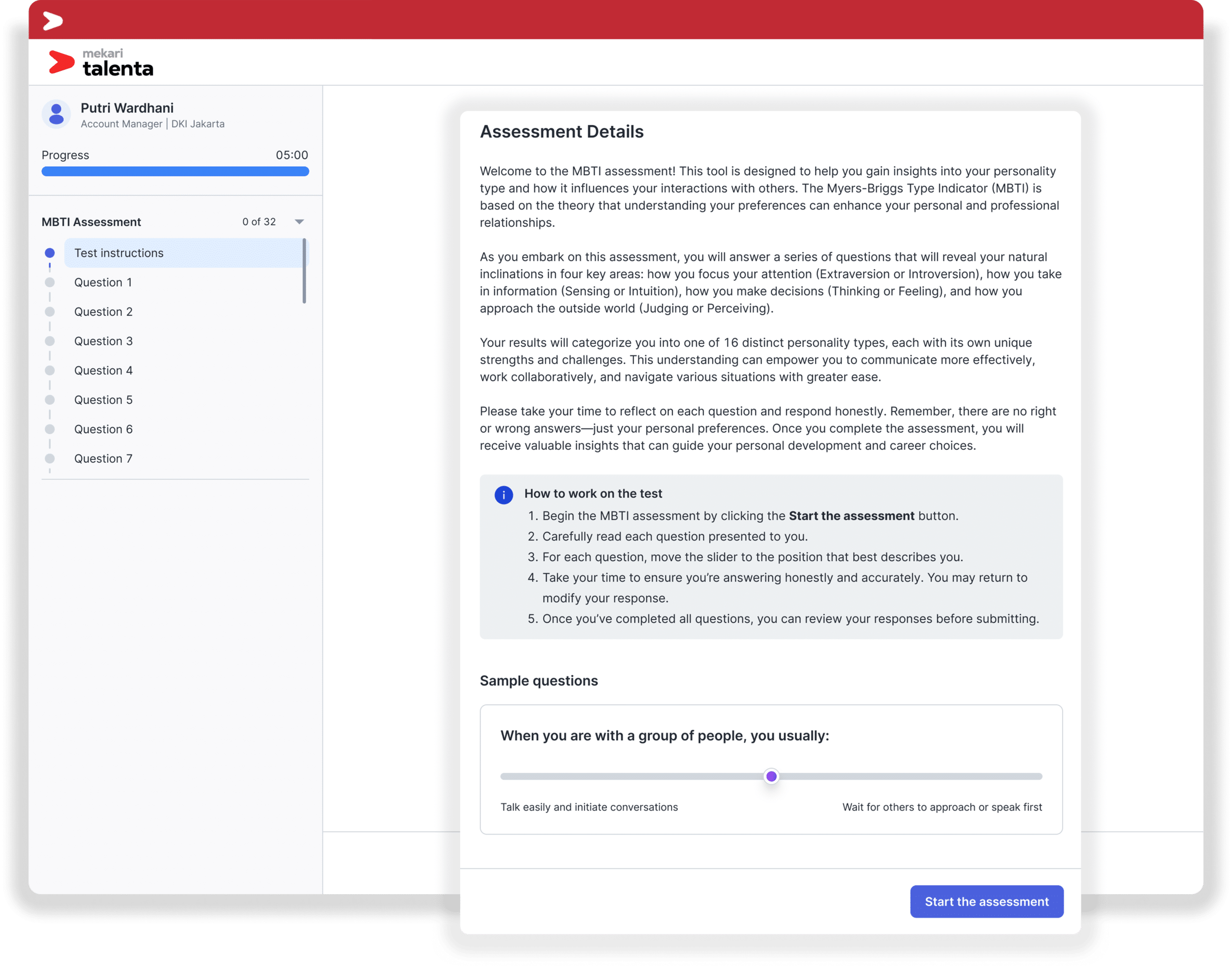1232x966 pixels.
Task: Click the Question 7 step dot
Action: tap(50, 459)
